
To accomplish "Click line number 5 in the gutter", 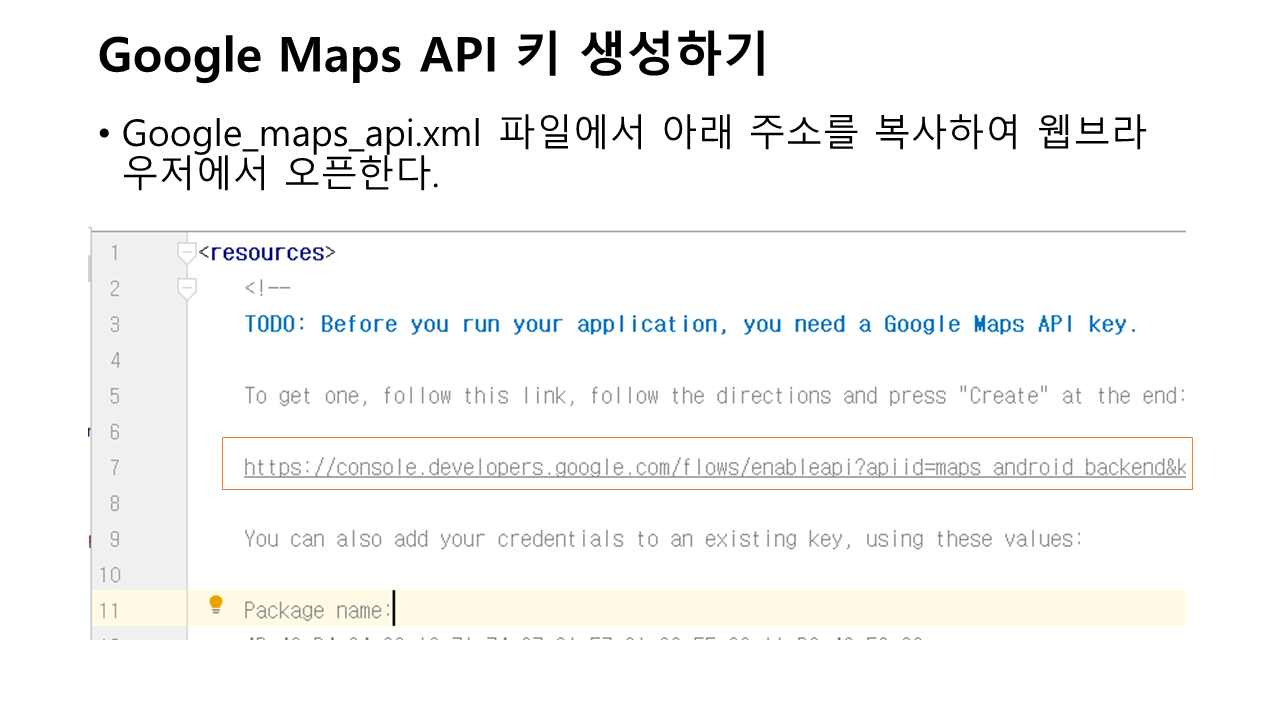I will [x=114, y=396].
